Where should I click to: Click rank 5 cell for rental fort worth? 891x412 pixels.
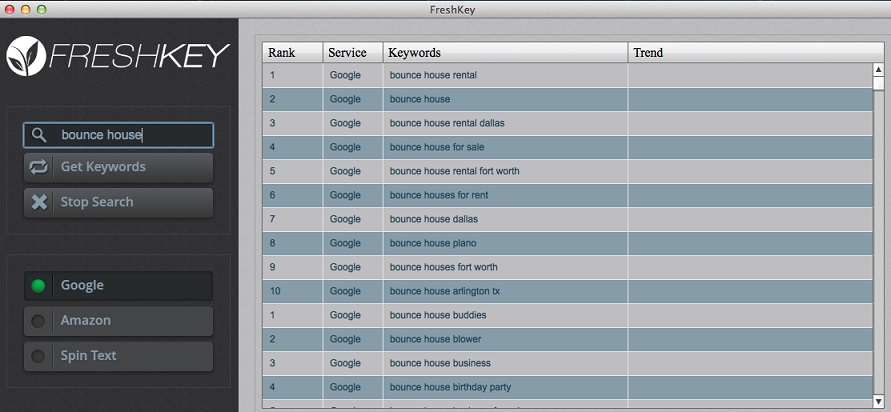(x=293, y=171)
